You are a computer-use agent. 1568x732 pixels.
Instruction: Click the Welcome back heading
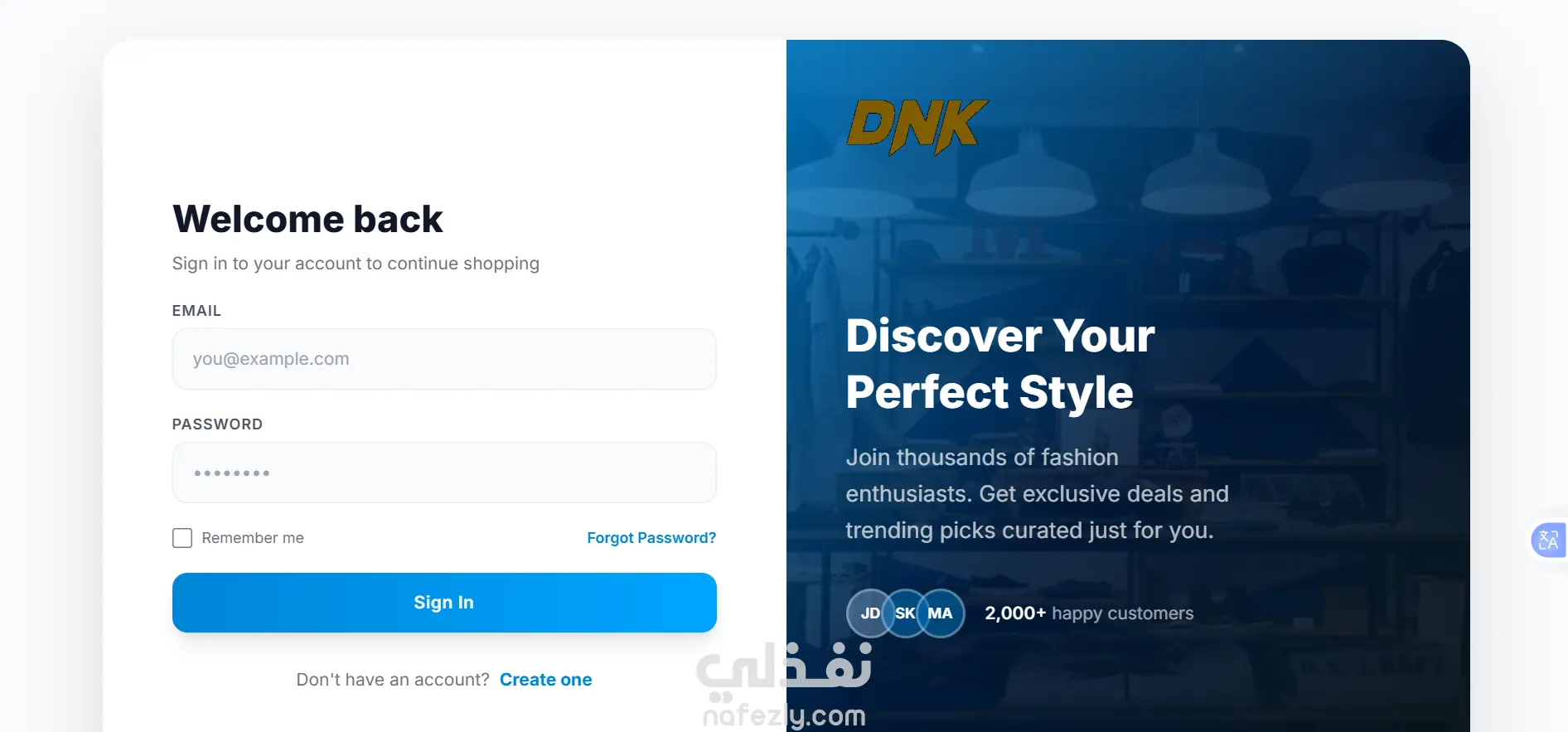point(307,220)
